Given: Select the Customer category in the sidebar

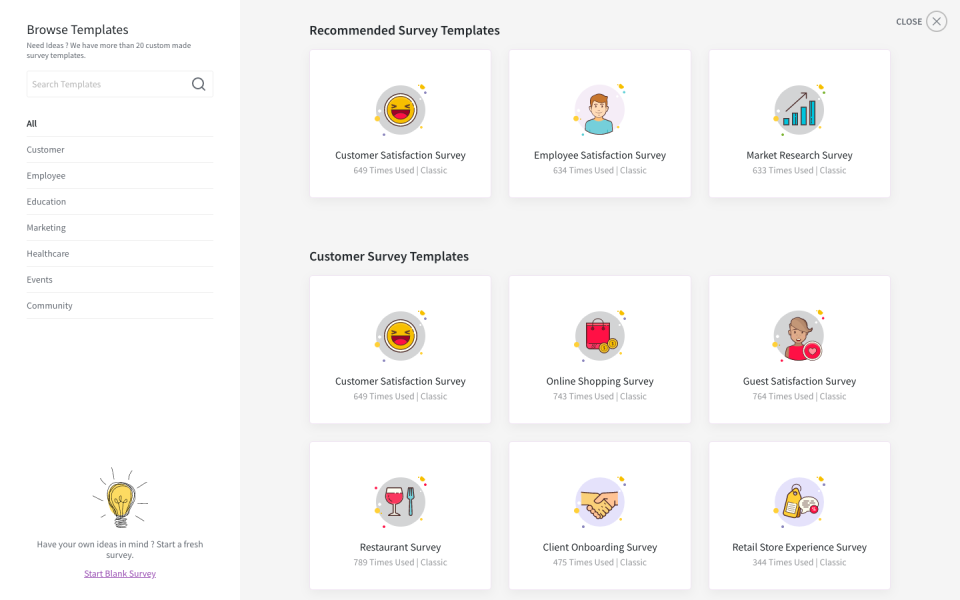Looking at the screenshot, I should coord(48,149).
